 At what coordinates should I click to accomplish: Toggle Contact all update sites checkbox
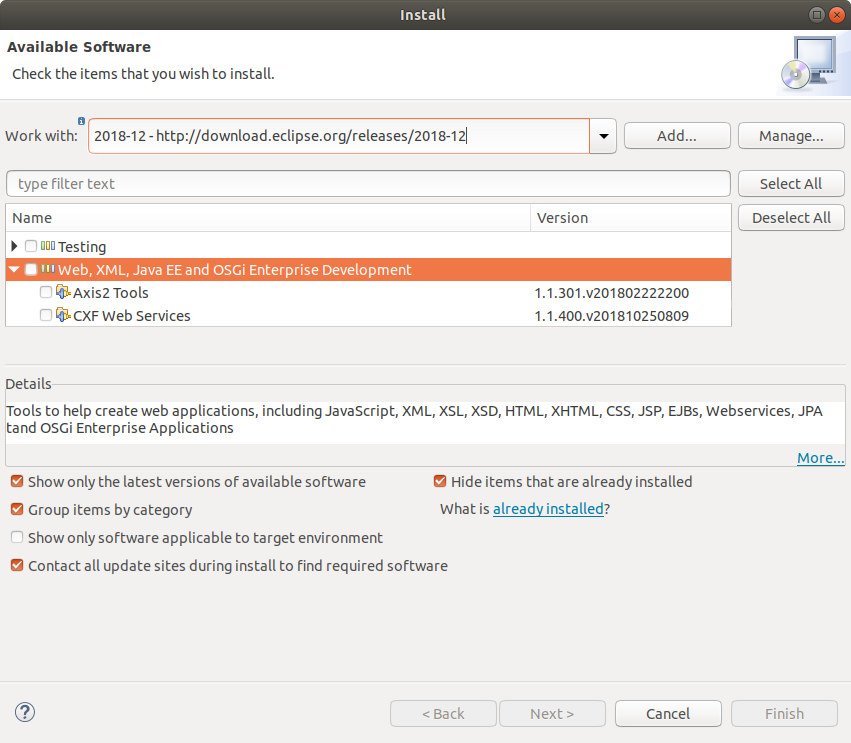coord(17,566)
